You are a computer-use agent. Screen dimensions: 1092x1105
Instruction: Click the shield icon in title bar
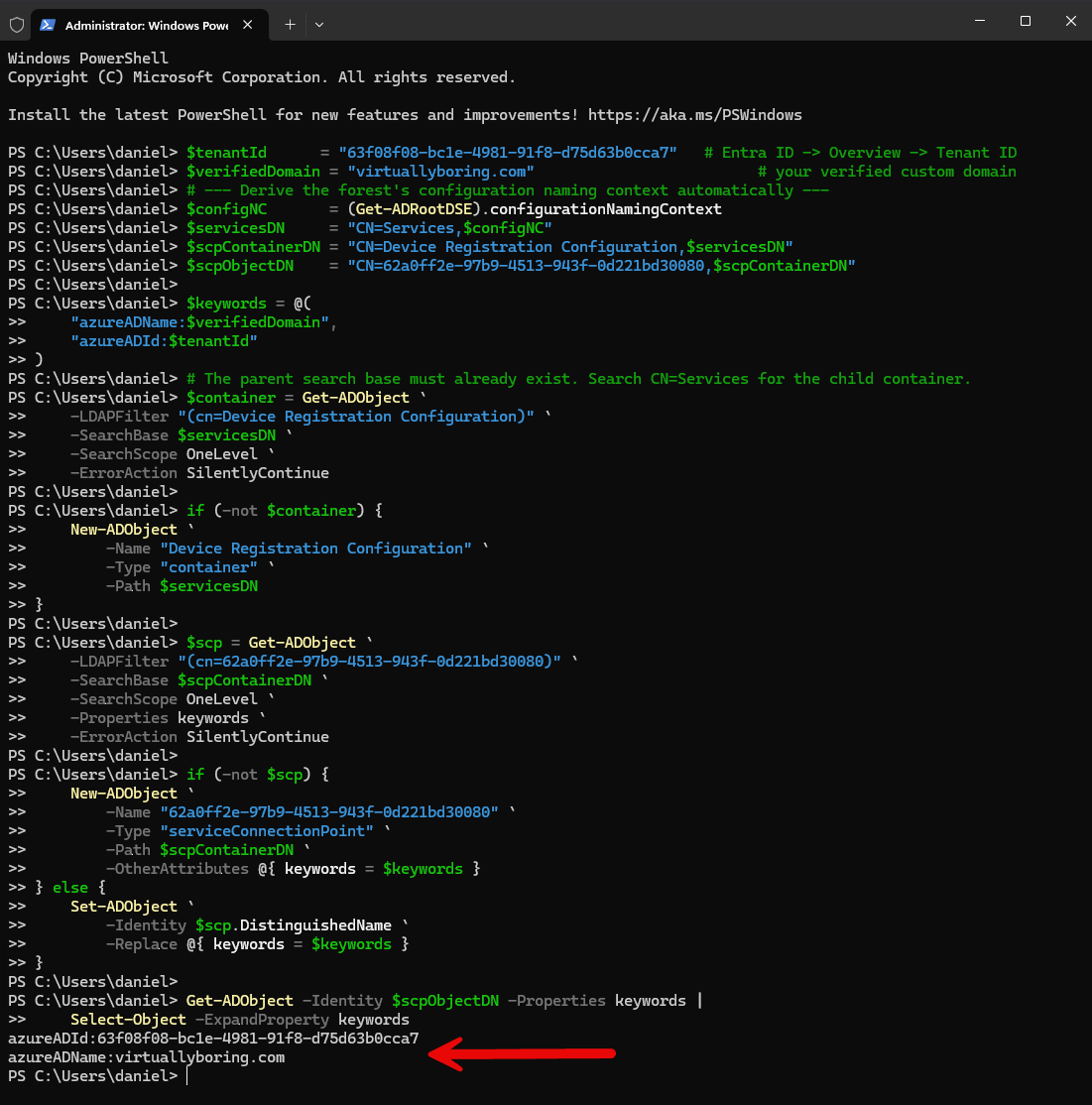[x=17, y=25]
